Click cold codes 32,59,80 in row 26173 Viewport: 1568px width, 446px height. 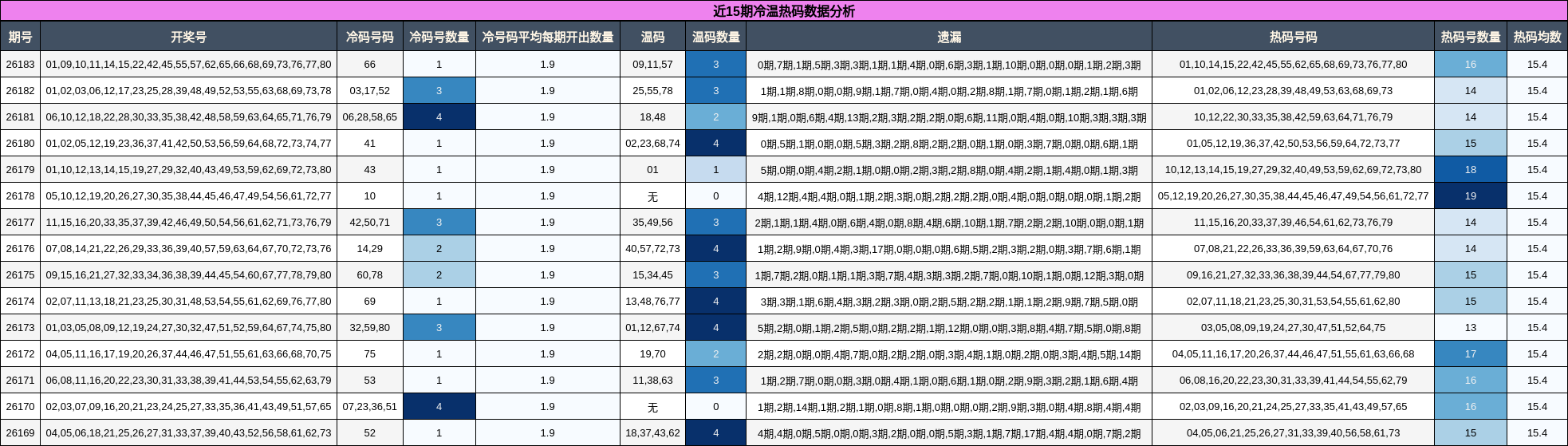point(369,328)
